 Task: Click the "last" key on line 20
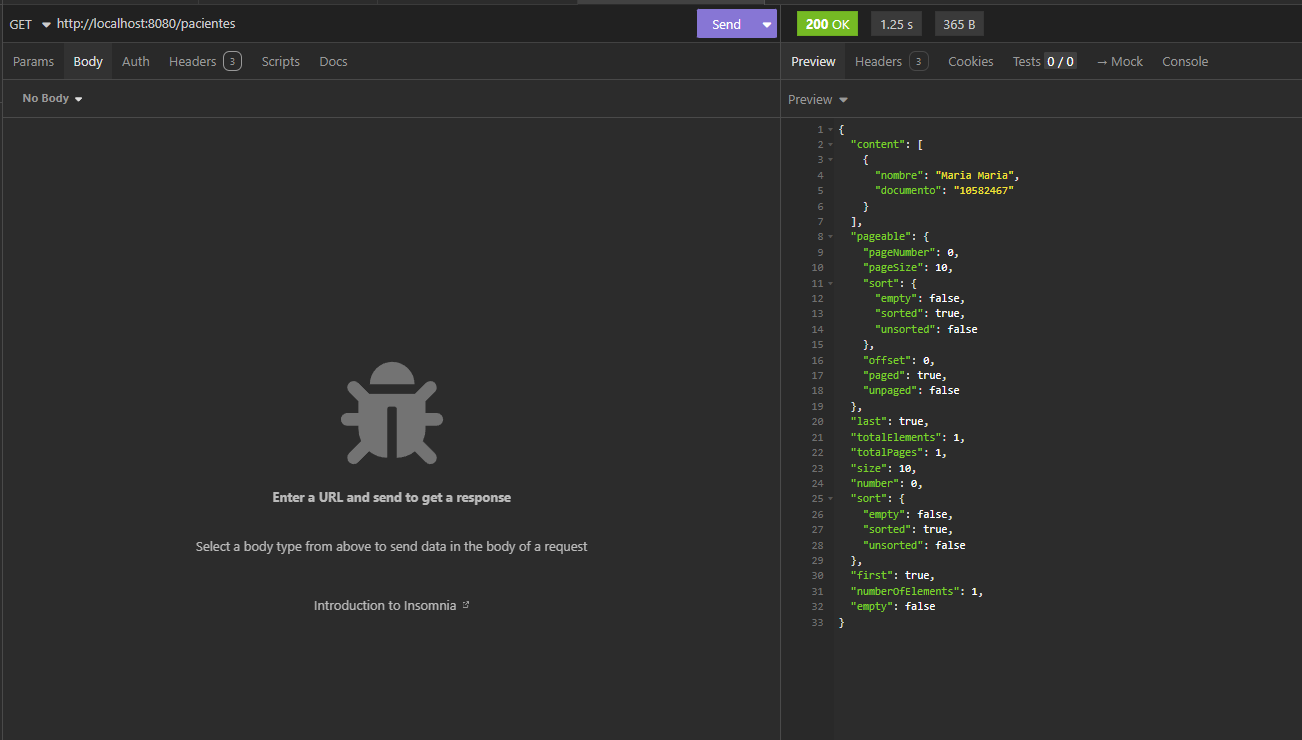point(868,421)
